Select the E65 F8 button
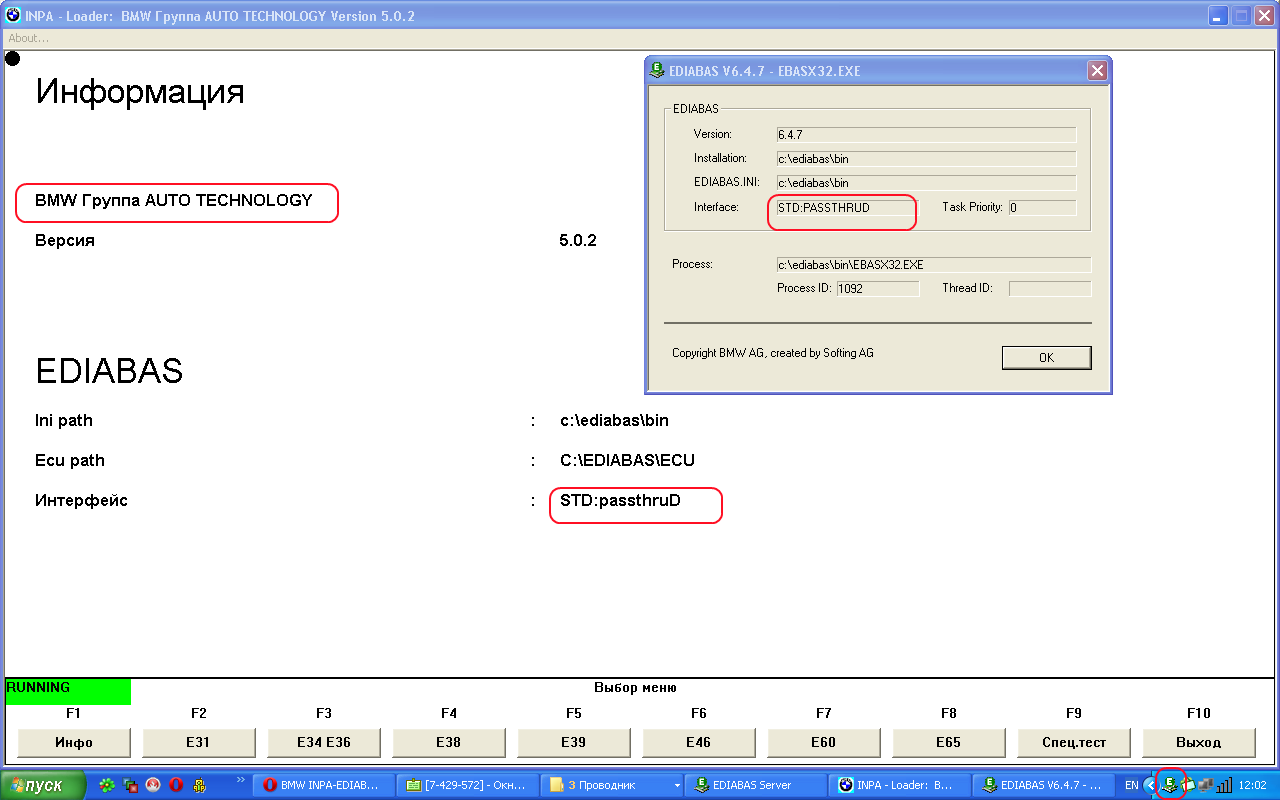Viewport: 1280px width, 800px height. tap(950, 742)
